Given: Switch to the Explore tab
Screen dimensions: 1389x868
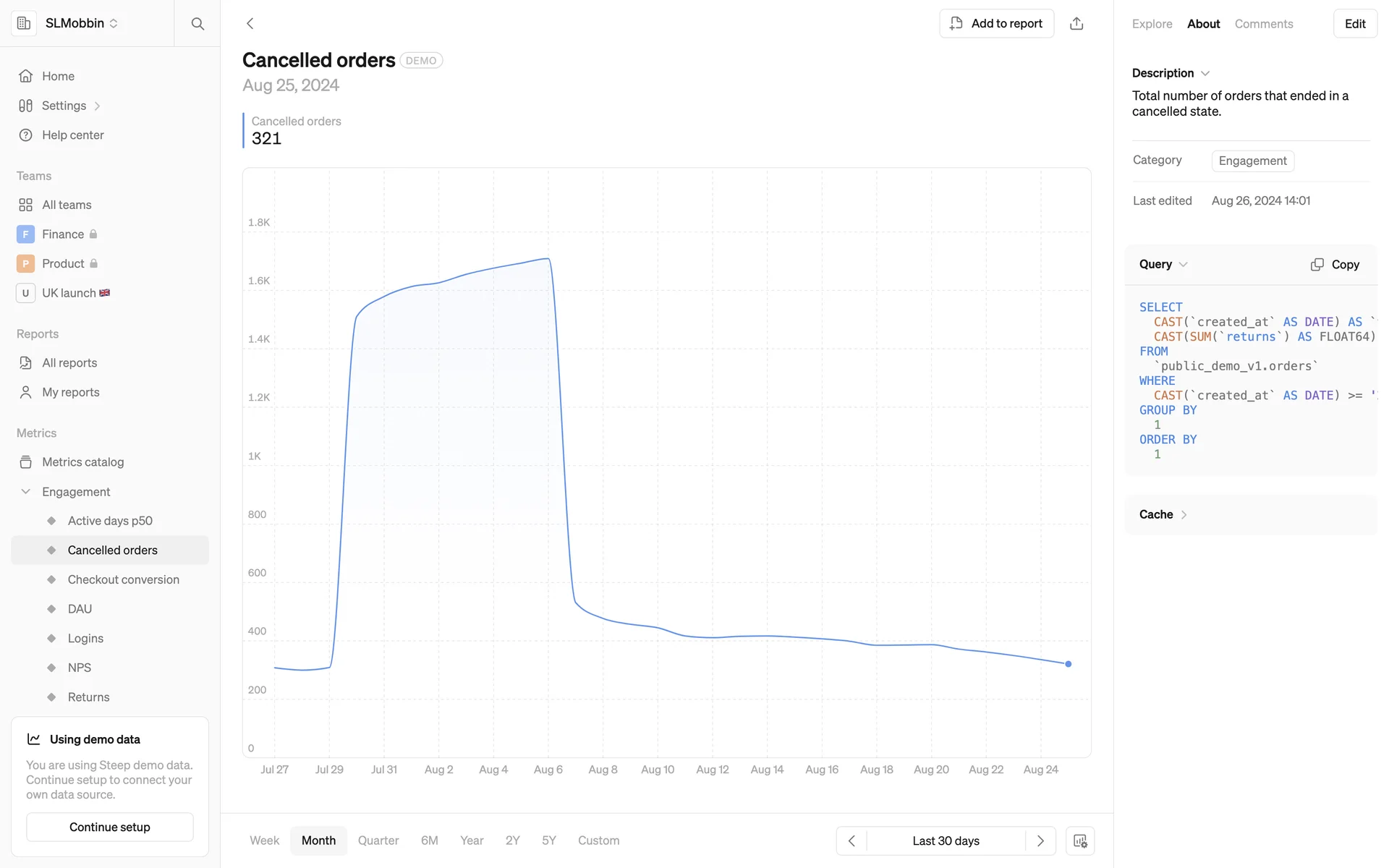Looking at the screenshot, I should (1152, 24).
